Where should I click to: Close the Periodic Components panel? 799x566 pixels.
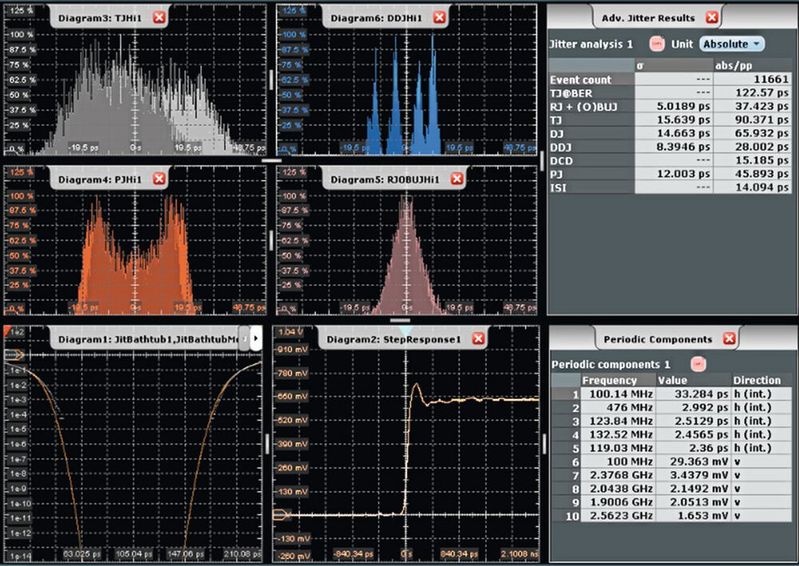pyautogui.click(x=729, y=339)
